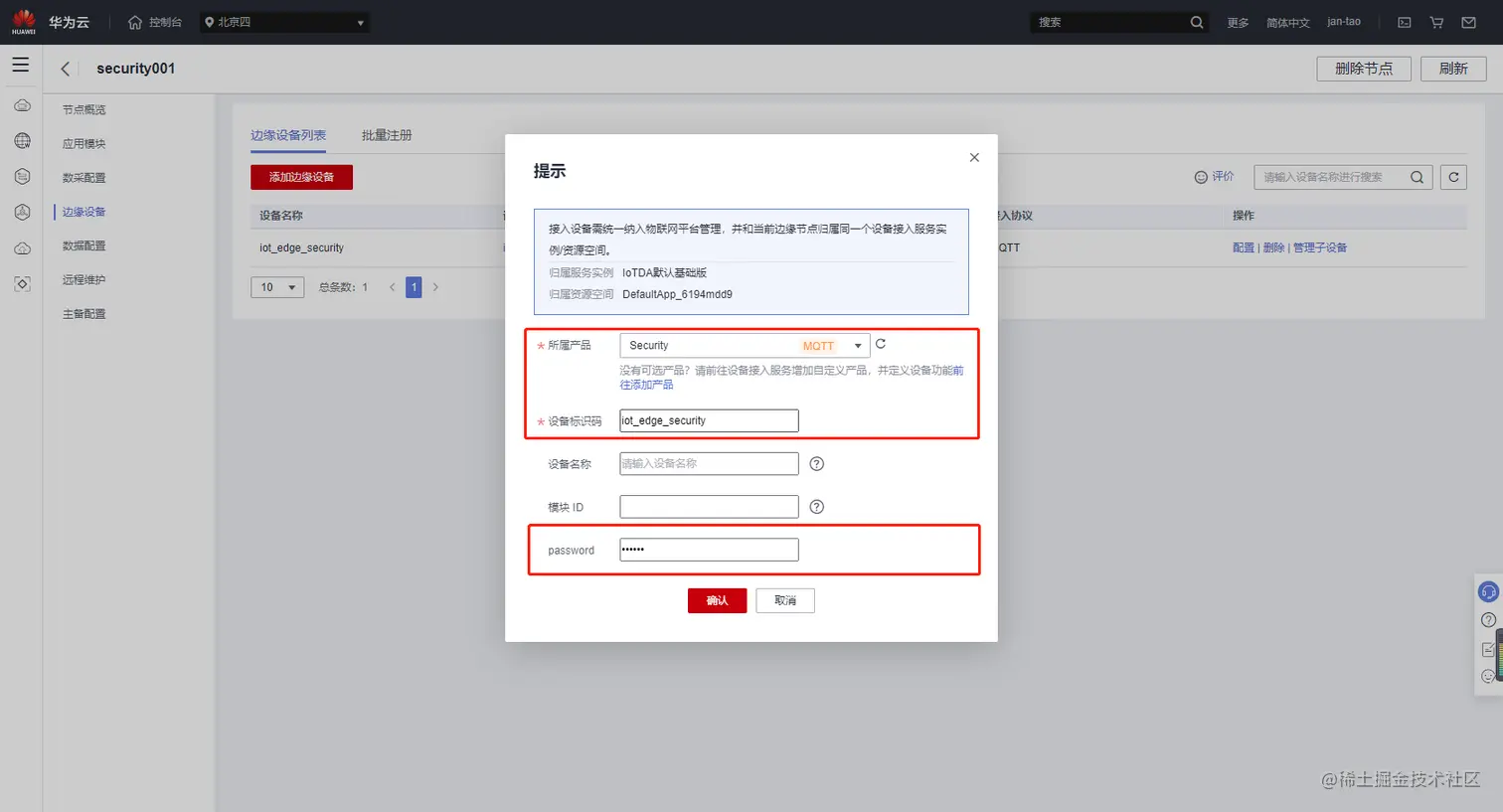Image resolution: width=1503 pixels, height=812 pixels.
Task: Select 应用模块 in the sidebar
Action: tap(84, 143)
